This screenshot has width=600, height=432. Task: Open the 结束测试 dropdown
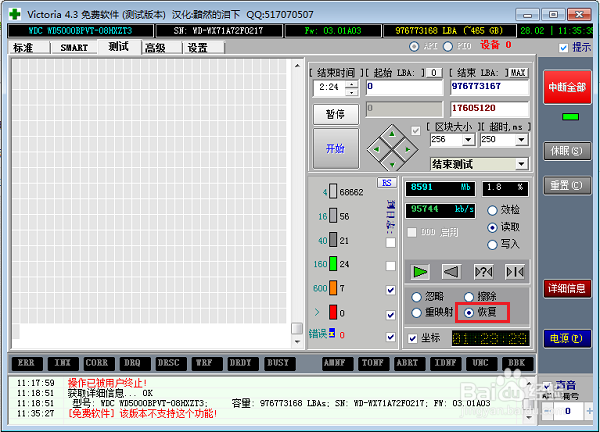point(521,165)
